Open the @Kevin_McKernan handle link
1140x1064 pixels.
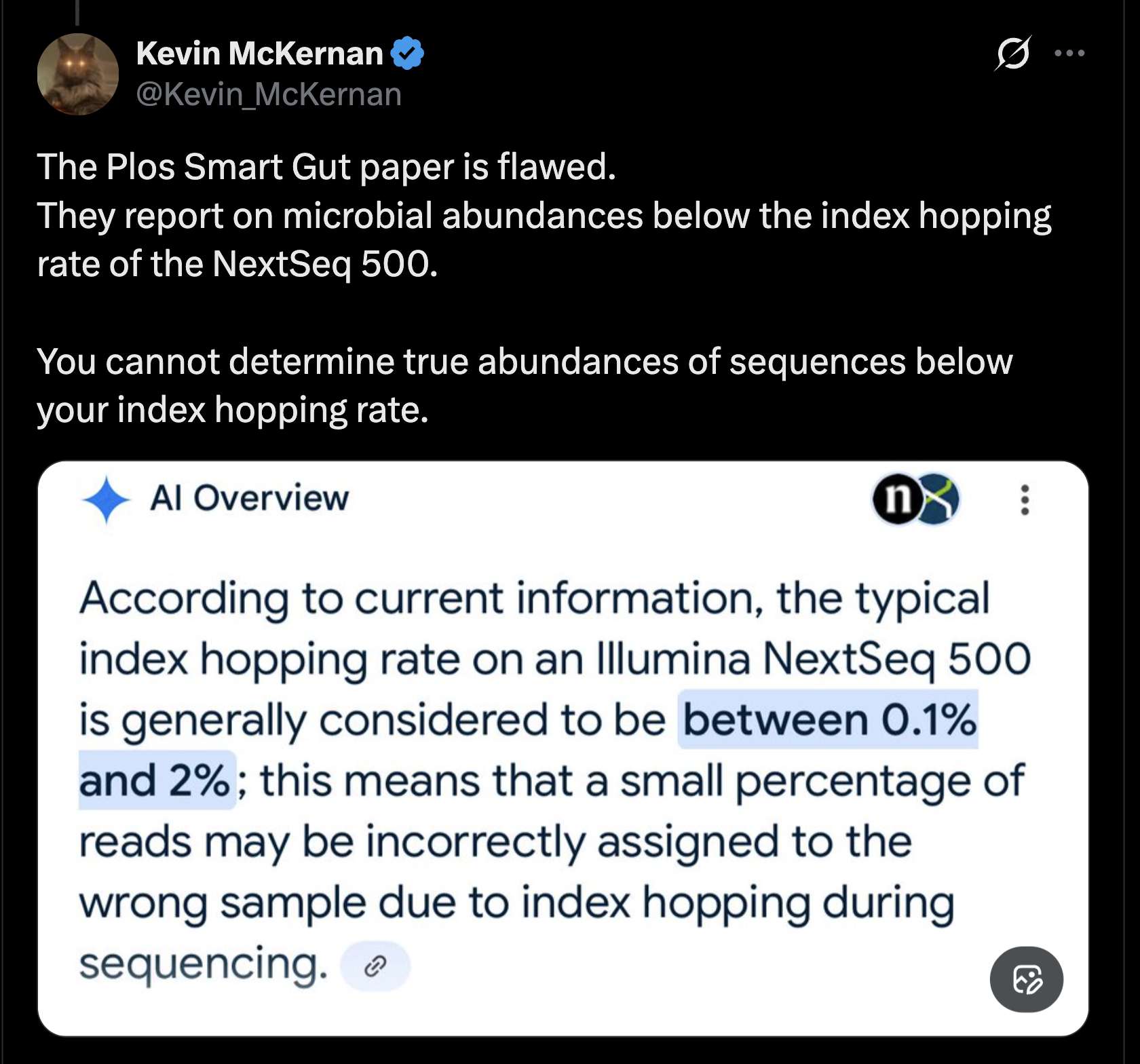click(x=269, y=94)
